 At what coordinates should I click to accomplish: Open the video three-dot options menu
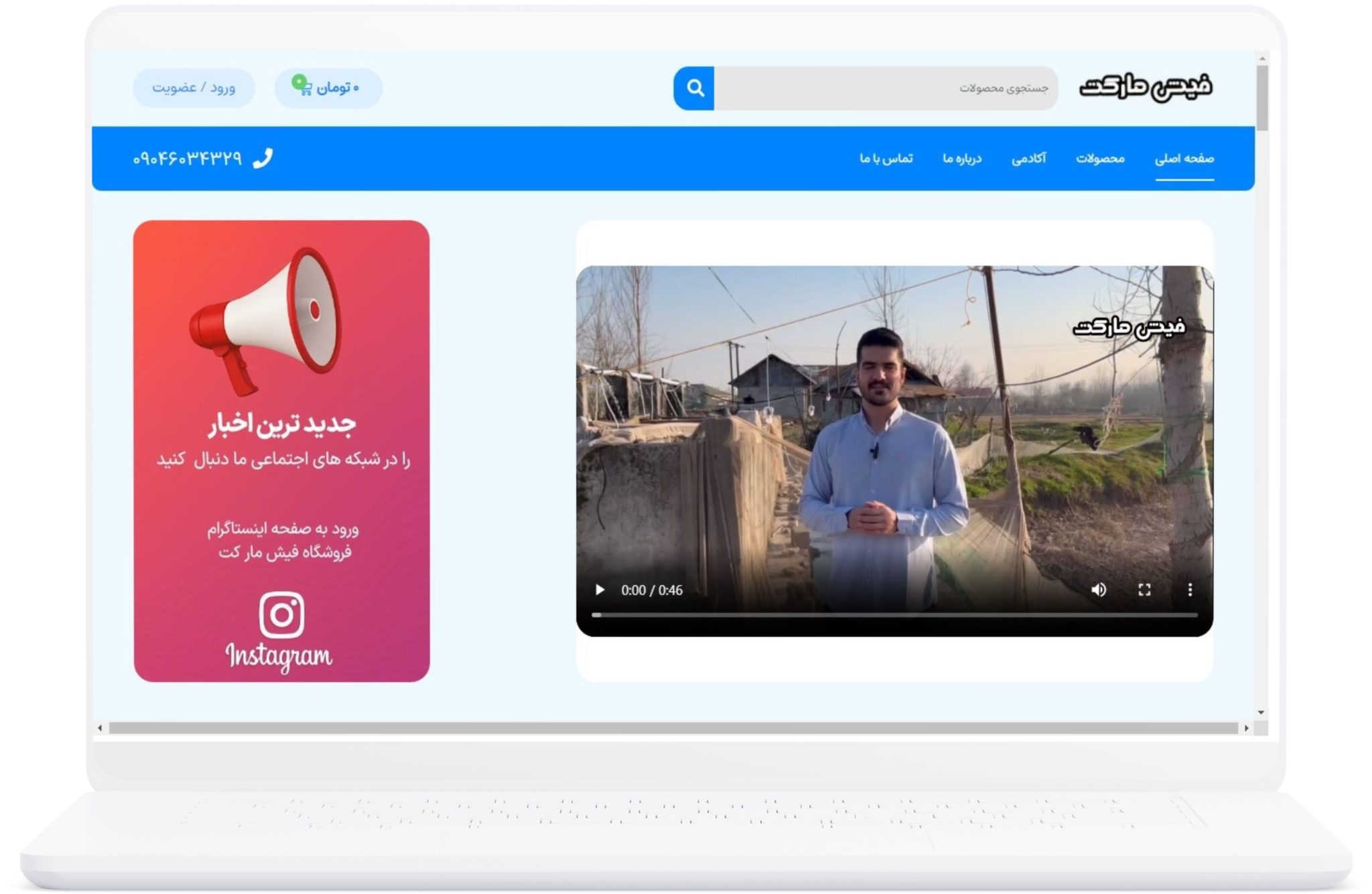pyautogui.click(x=1190, y=590)
